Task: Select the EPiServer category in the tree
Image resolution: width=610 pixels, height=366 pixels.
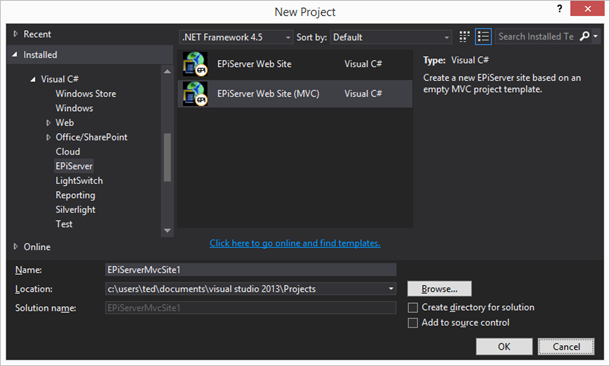Action: pos(74,166)
